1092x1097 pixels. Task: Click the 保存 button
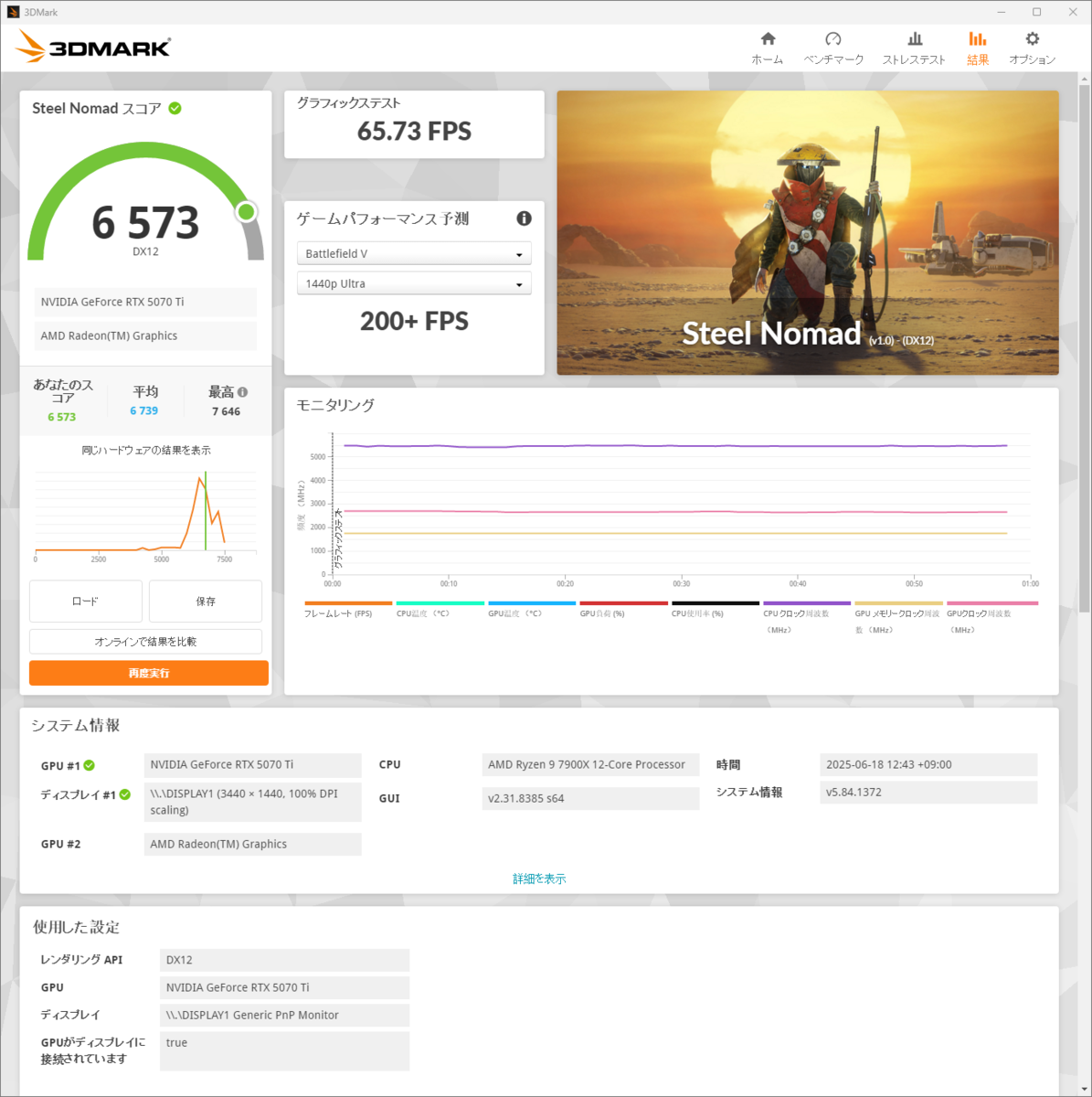[206, 602]
